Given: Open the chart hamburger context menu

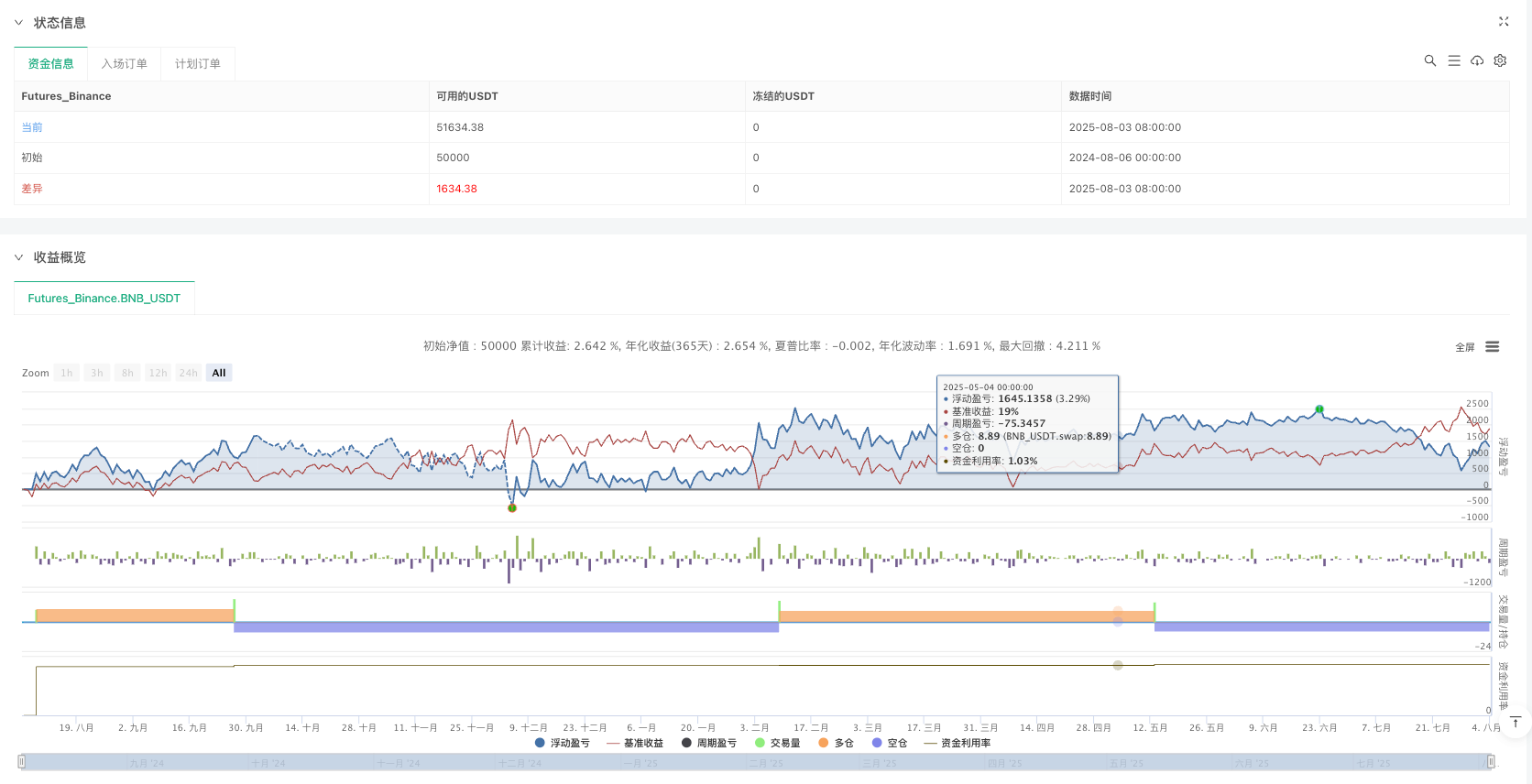Looking at the screenshot, I should 1492,346.
